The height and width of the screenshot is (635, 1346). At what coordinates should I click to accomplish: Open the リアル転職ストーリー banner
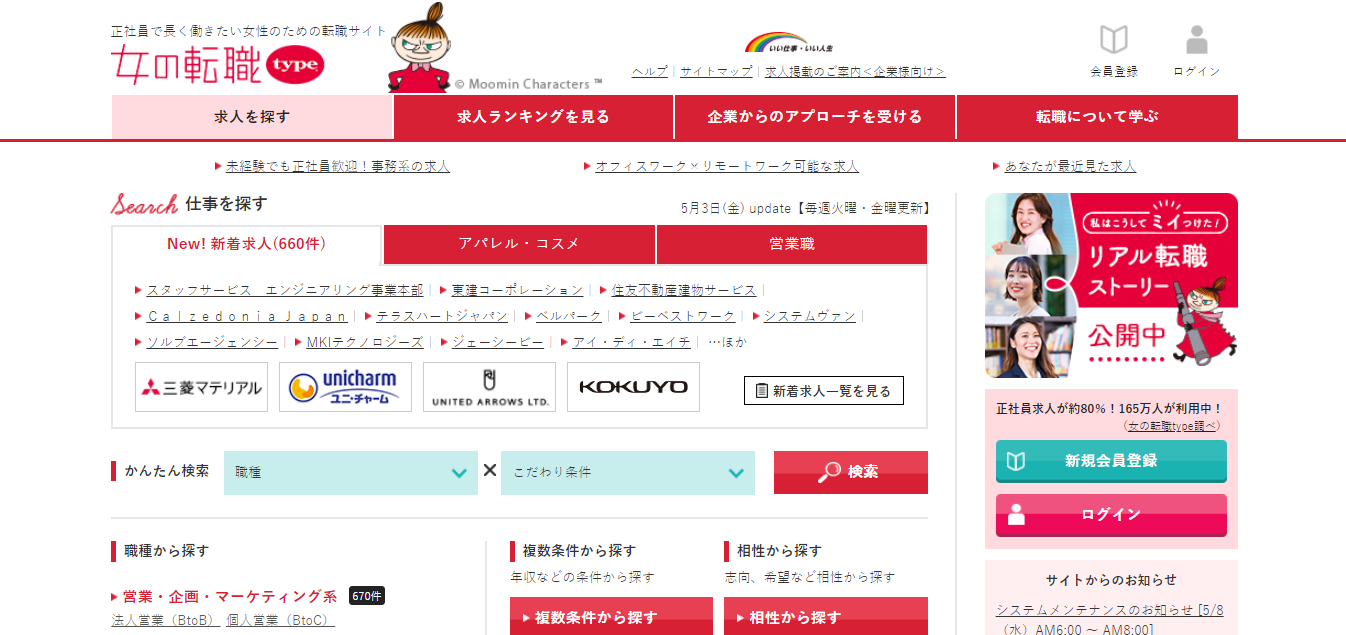tap(1111, 285)
